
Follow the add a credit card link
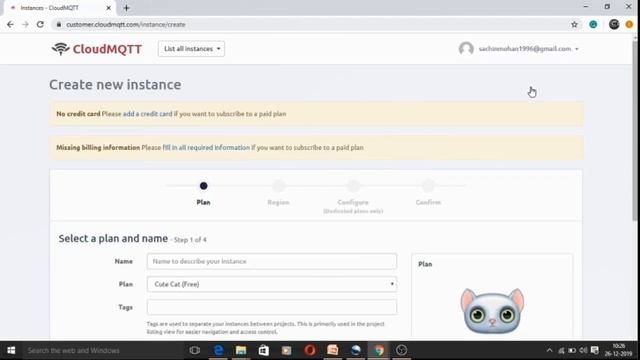pyautogui.click(x=147, y=114)
